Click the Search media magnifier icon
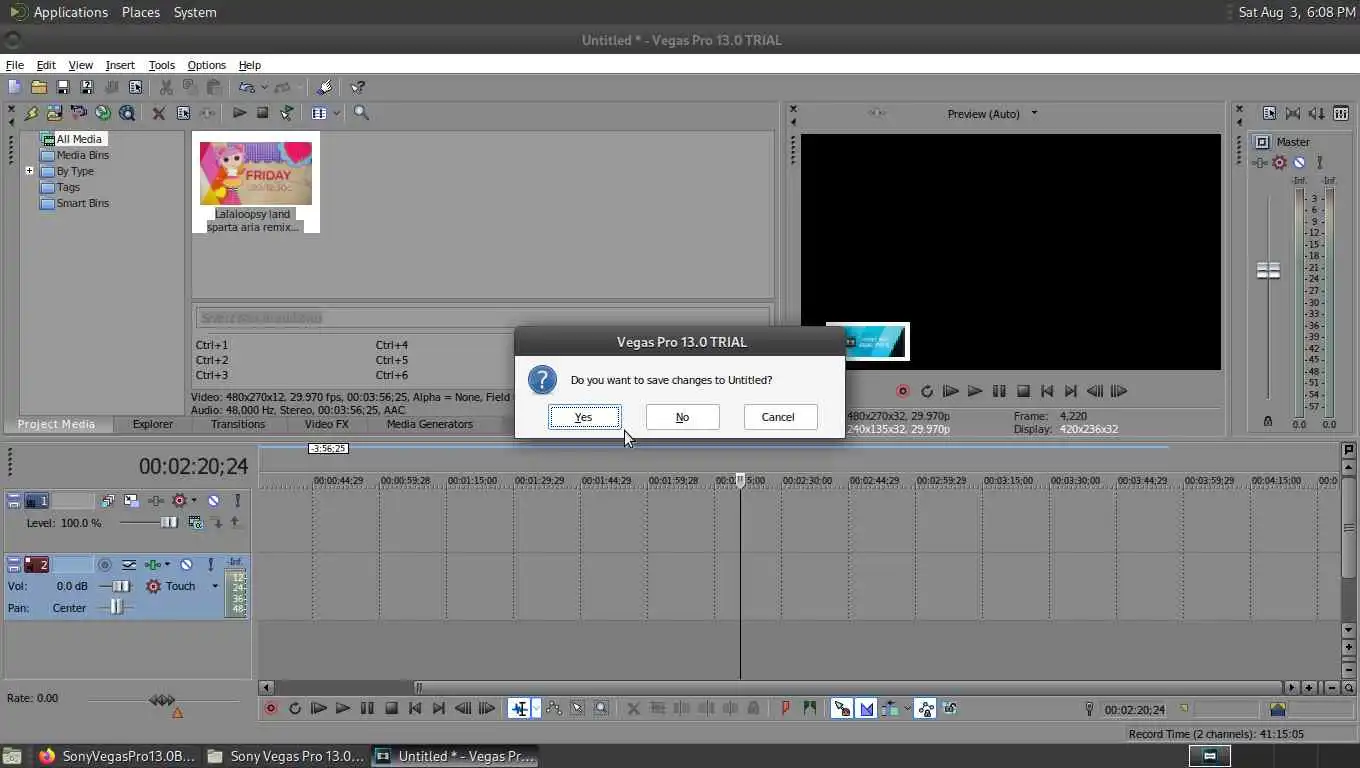 click(361, 113)
